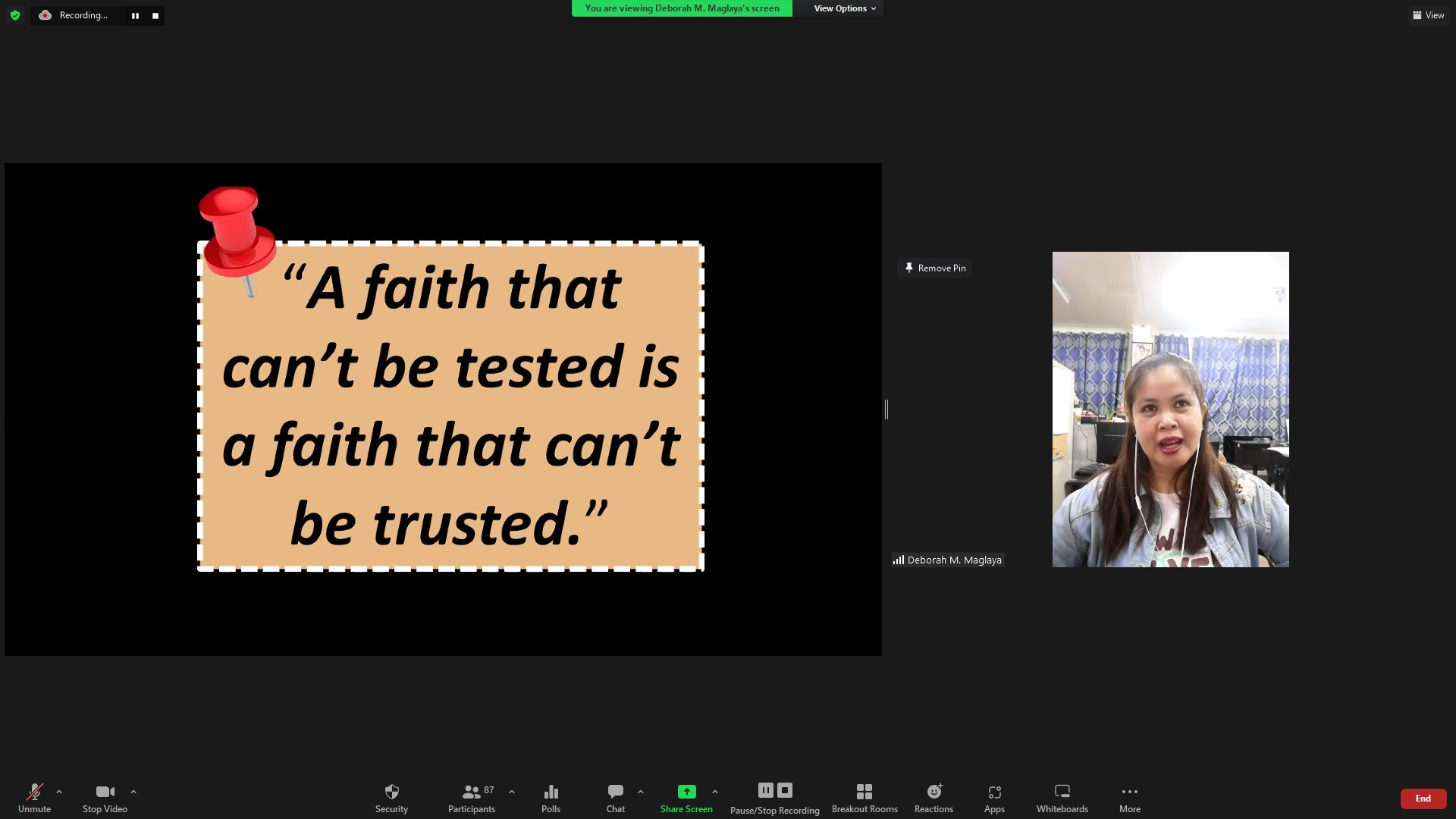Open the More options menu
Image resolution: width=1456 pixels, height=819 pixels.
1130,798
